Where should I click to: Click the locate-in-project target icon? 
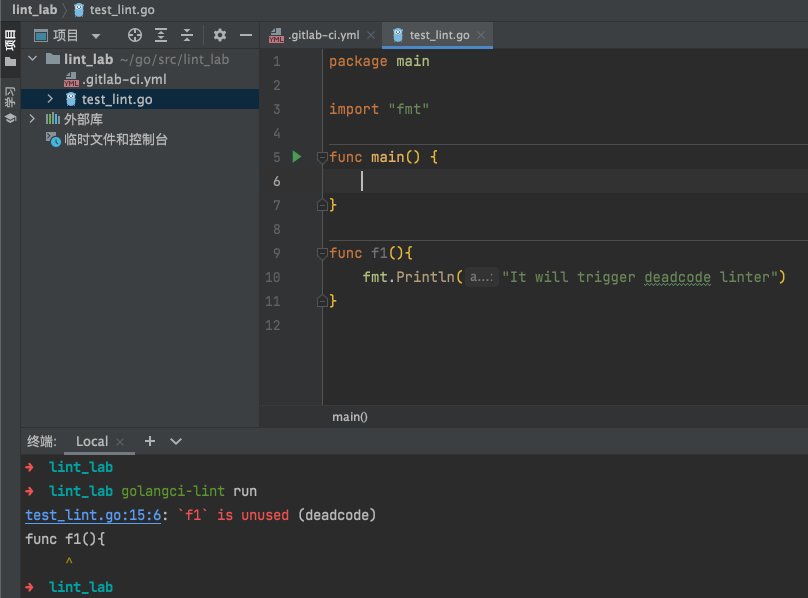[x=135, y=35]
